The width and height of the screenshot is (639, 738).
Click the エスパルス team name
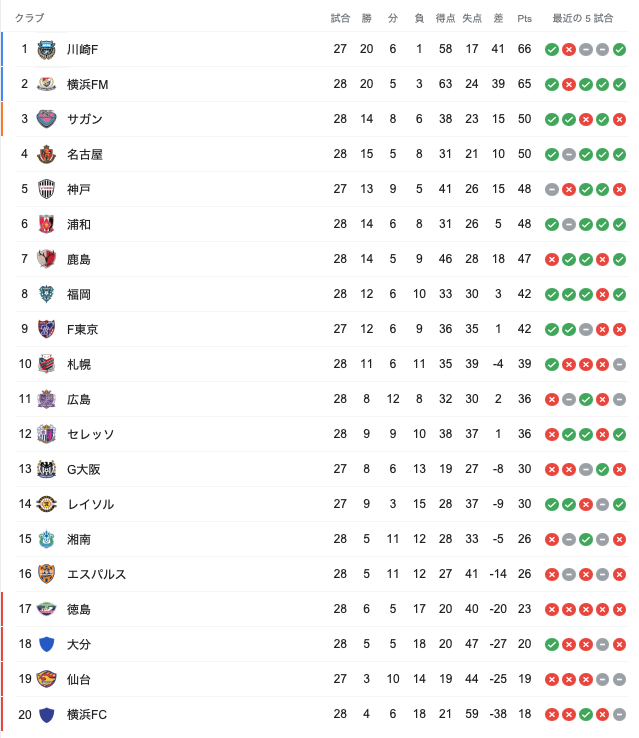pos(96,574)
